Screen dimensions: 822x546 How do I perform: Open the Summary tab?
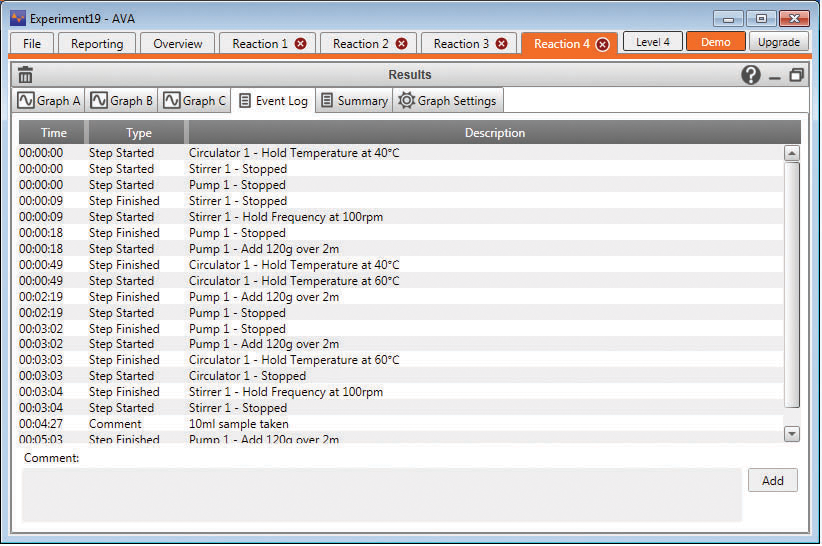click(353, 101)
